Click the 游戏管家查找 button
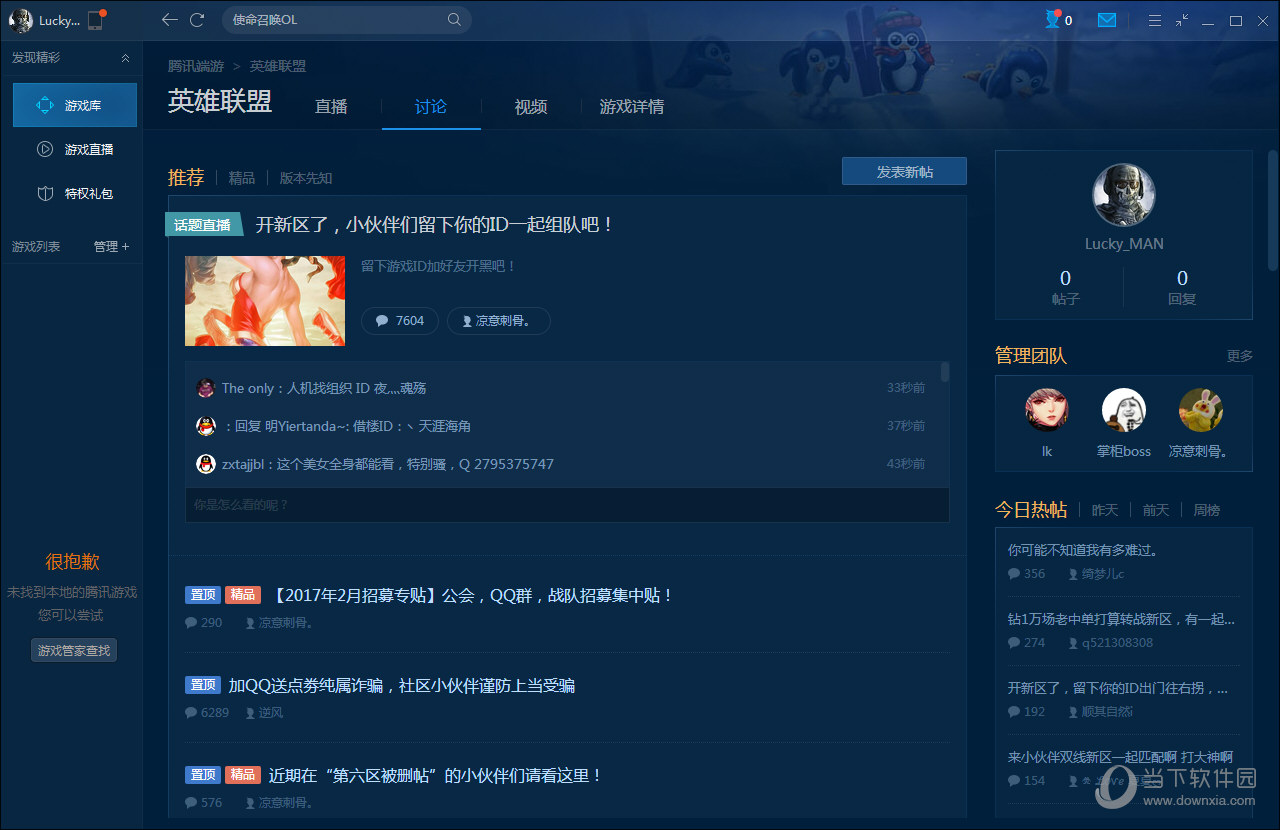1280x830 pixels. pos(74,651)
